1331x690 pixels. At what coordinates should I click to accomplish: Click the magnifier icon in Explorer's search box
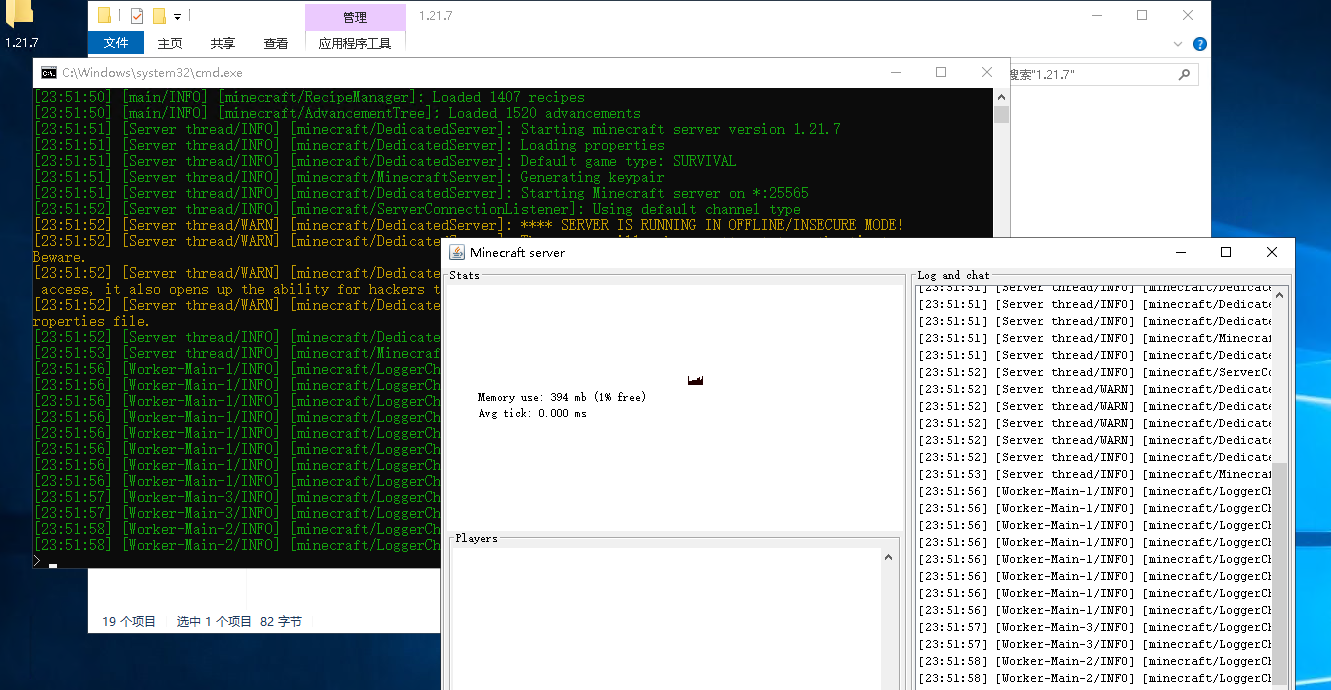(x=1184, y=74)
